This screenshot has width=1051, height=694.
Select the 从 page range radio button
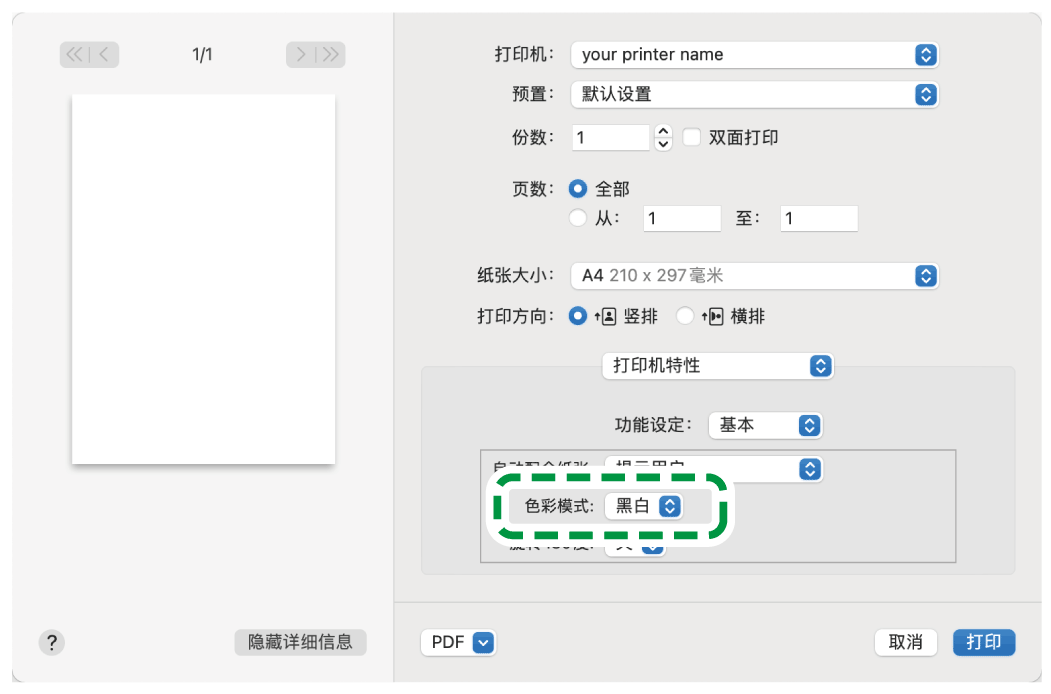(580, 218)
